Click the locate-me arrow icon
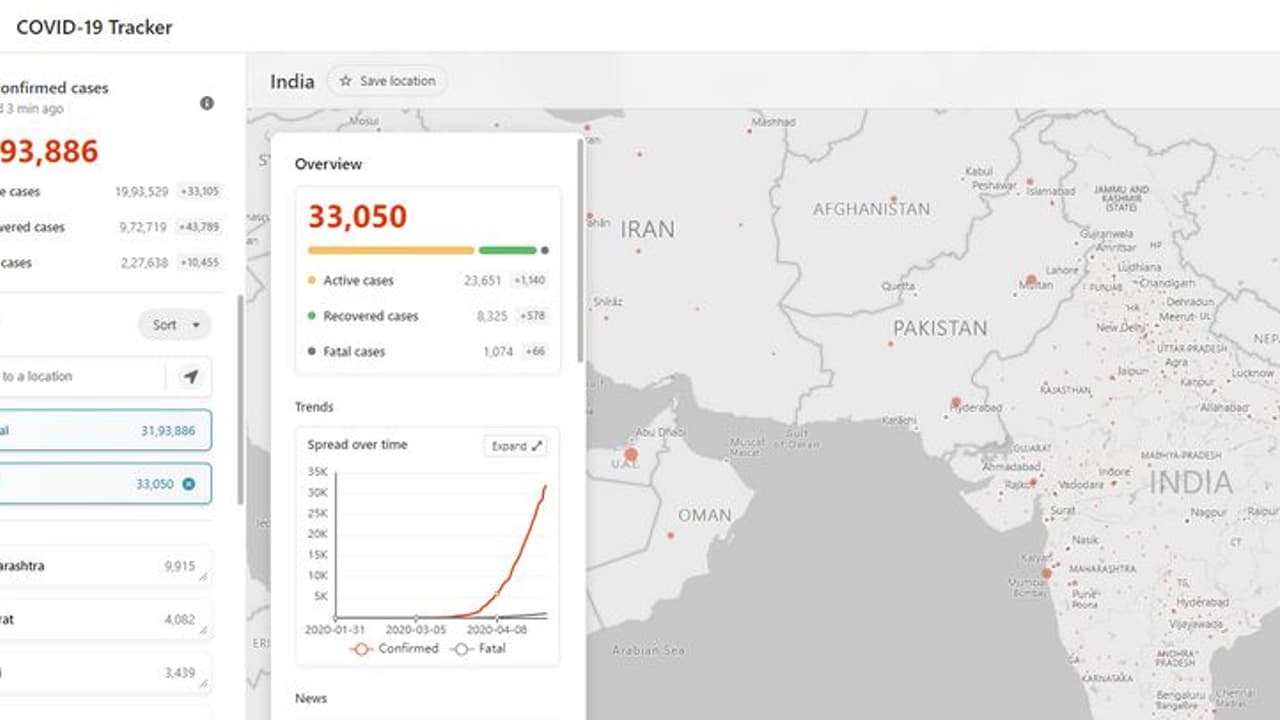The width and height of the screenshot is (1280, 720). tap(190, 377)
